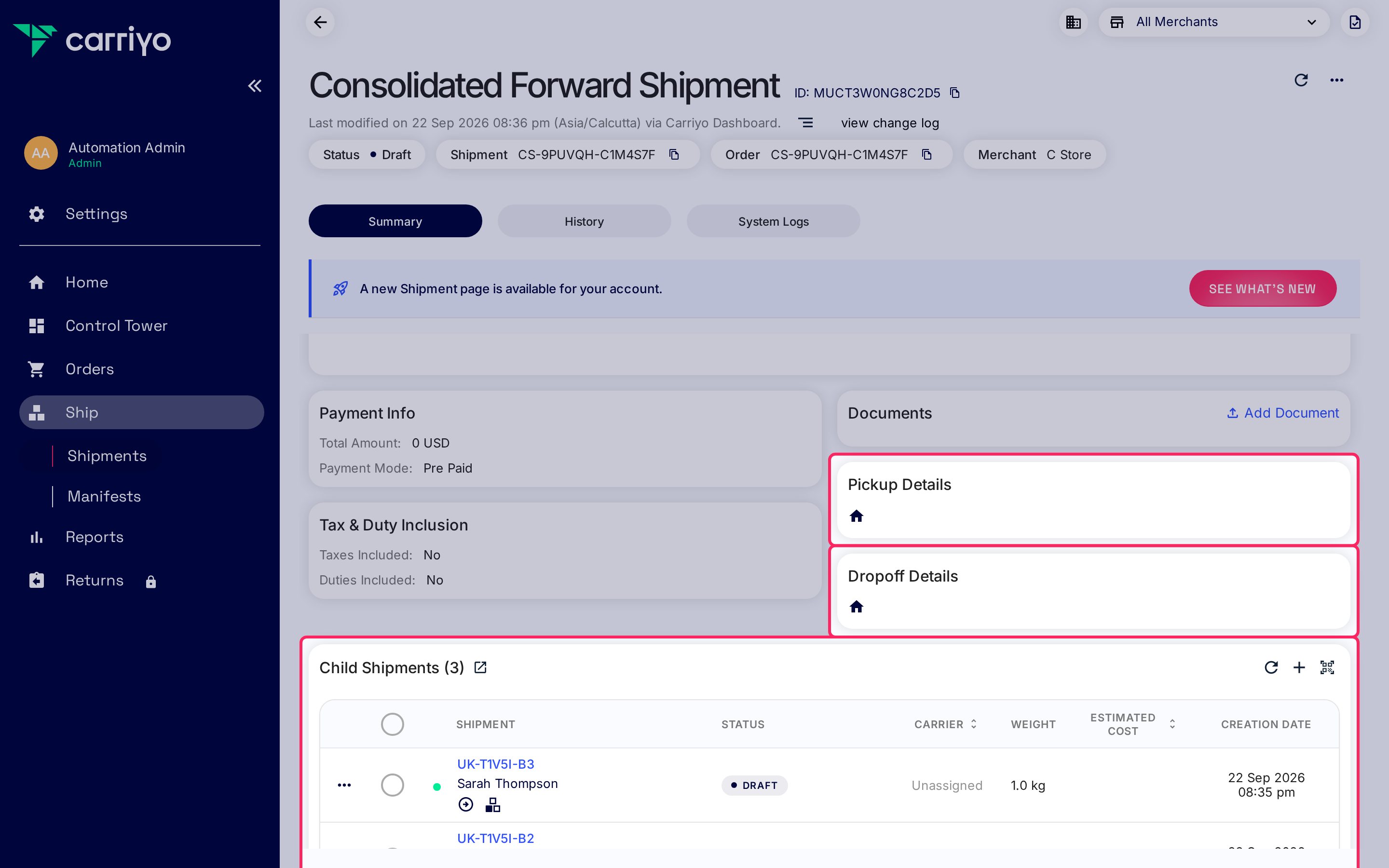Open the three-dot more options menu
1389x868 pixels.
click(1337, 80)
